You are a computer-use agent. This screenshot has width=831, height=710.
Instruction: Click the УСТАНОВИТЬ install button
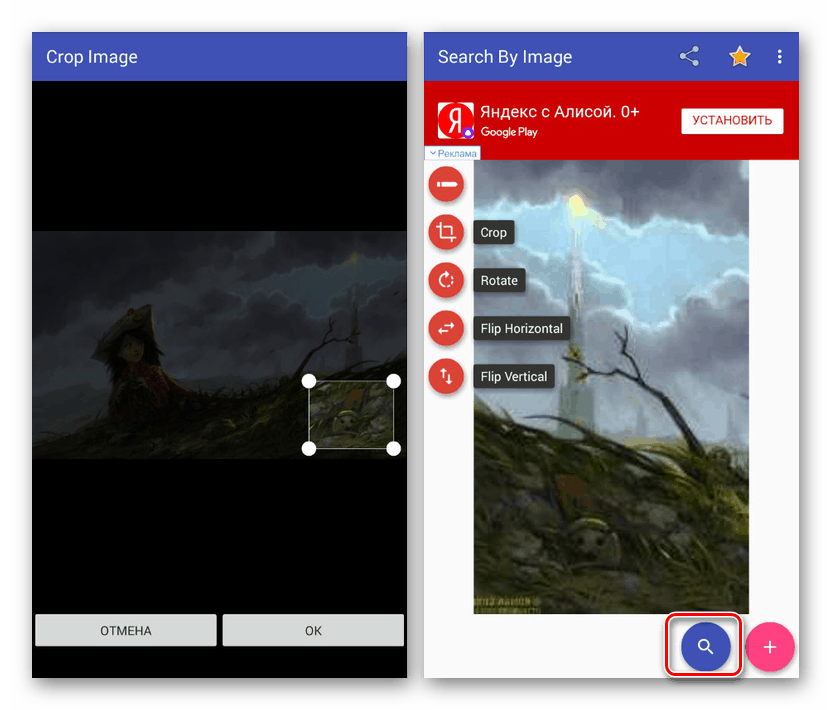pos(732,121)
